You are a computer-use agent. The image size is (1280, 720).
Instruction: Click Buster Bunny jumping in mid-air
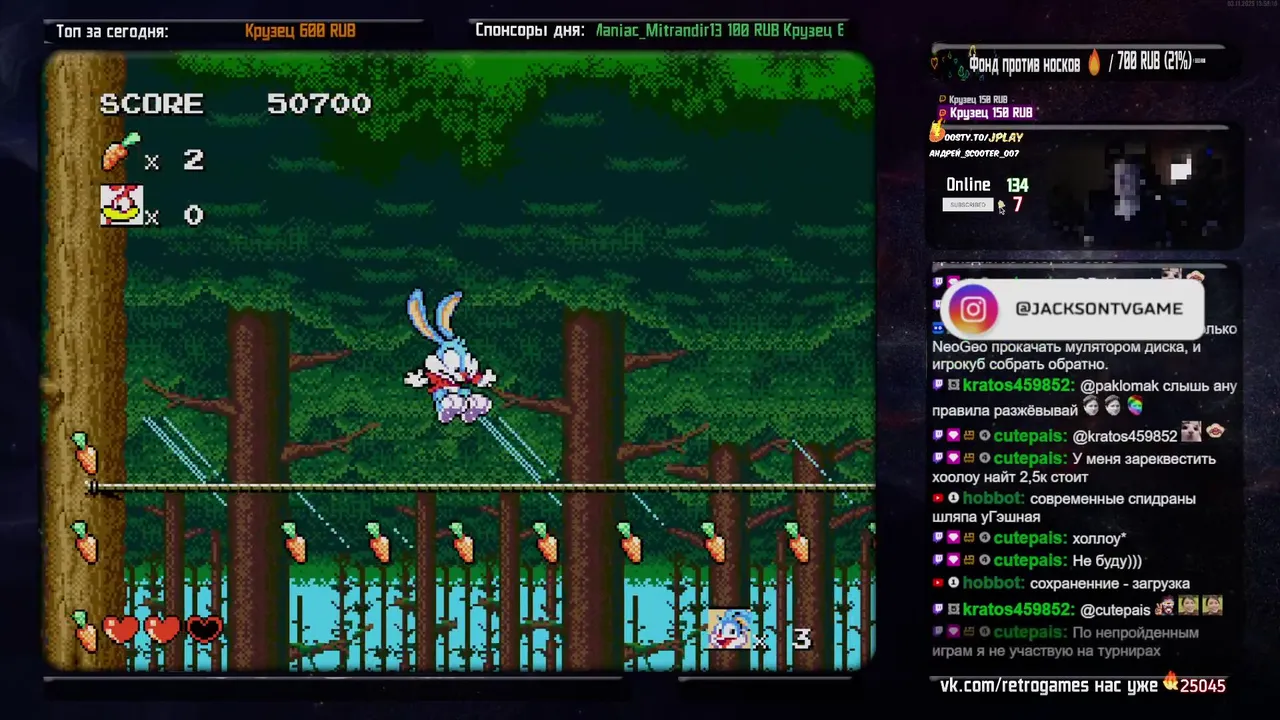click(x=449, y=356)
